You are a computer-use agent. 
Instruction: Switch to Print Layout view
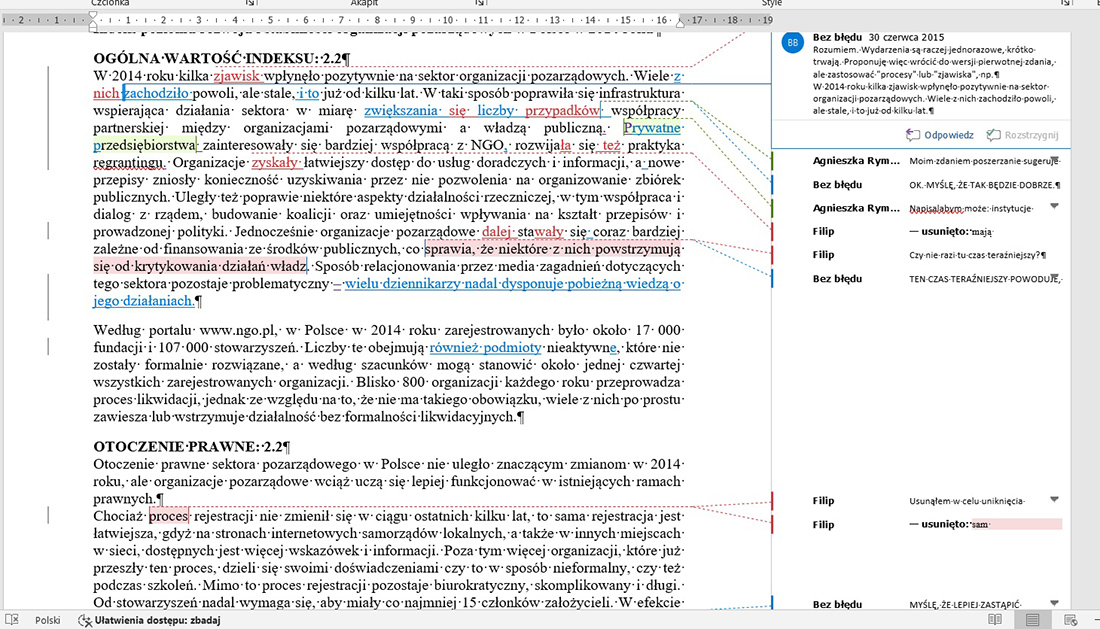pos(1033,620)
